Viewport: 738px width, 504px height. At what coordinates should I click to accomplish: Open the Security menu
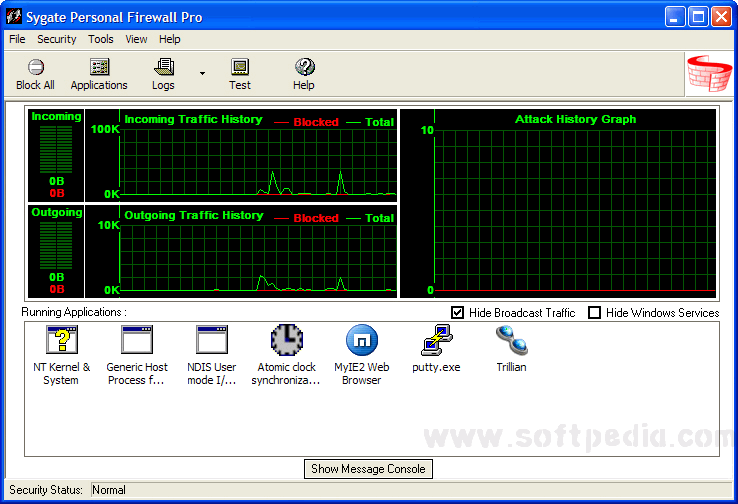(x=56, y=39)
